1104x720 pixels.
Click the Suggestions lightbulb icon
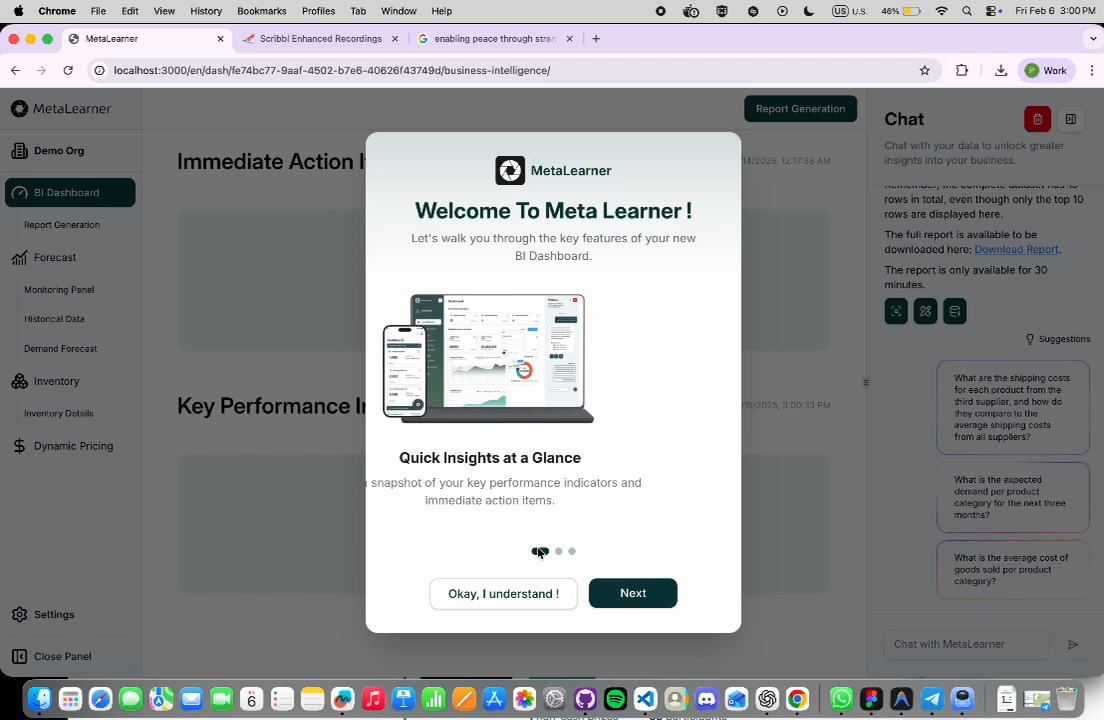point(1030,339)
